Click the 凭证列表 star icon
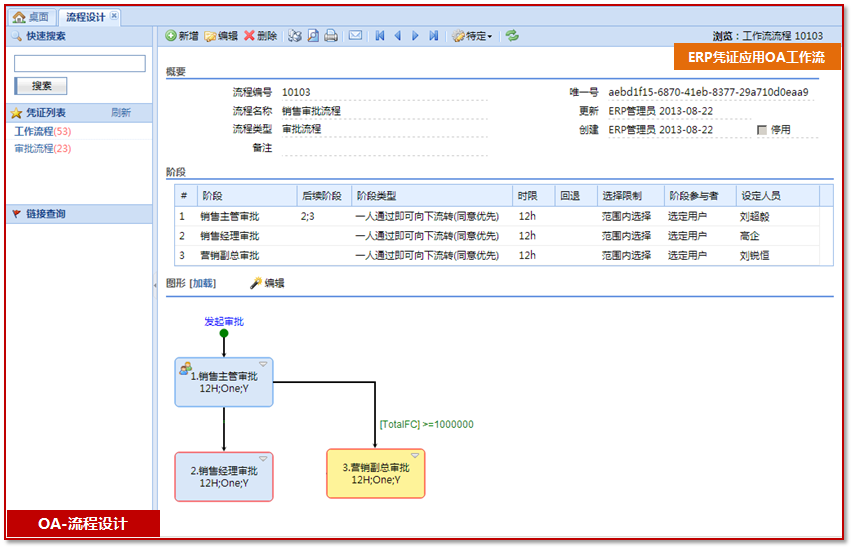 coord(16,113)
